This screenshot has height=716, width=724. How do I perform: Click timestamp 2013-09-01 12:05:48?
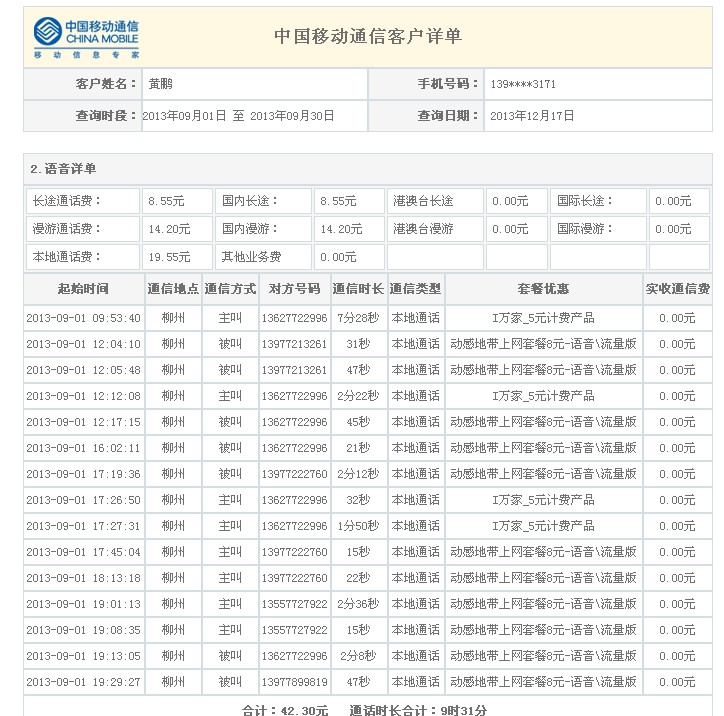[x=83, y=370]
